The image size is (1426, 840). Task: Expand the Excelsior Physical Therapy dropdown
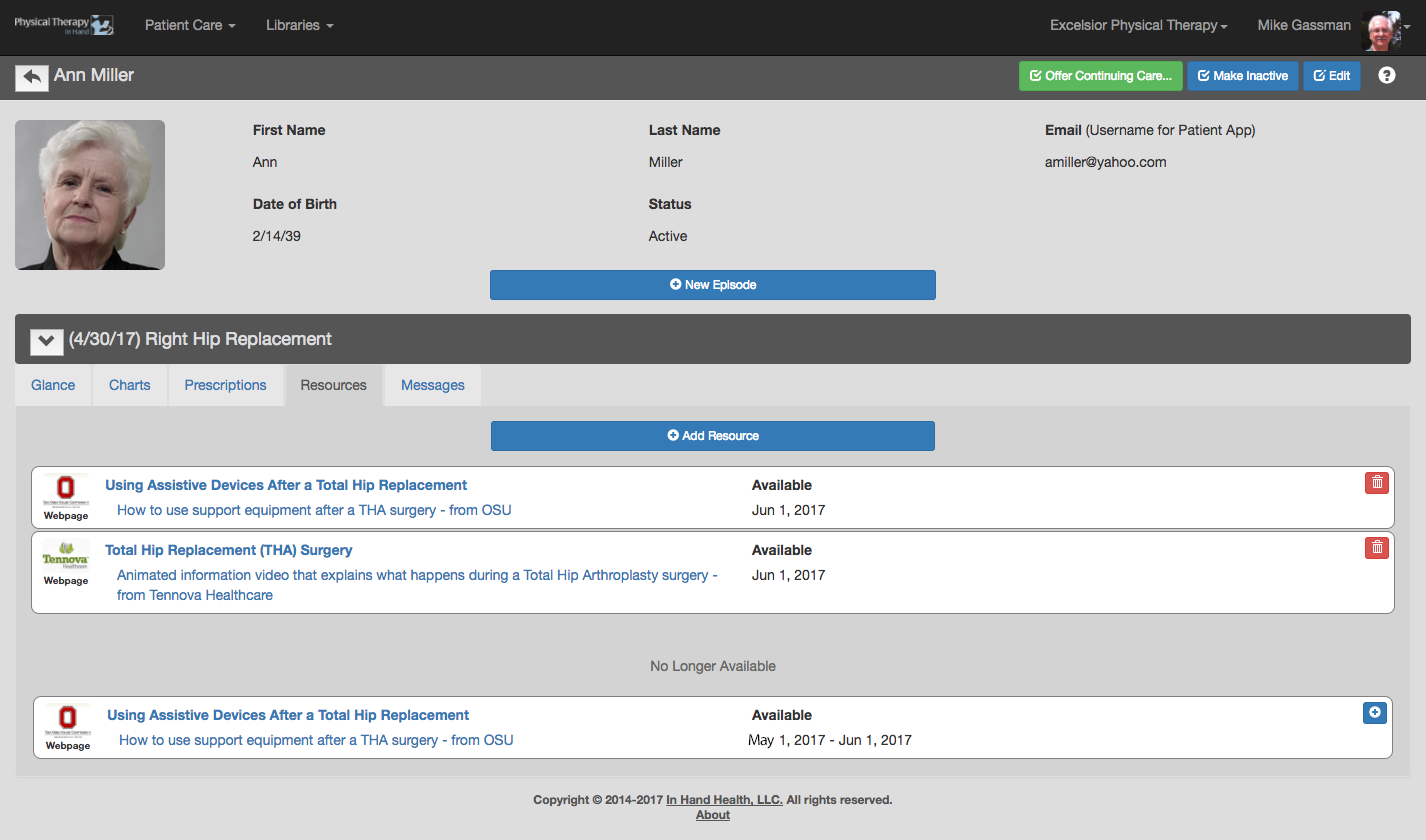click(1138, 26)
